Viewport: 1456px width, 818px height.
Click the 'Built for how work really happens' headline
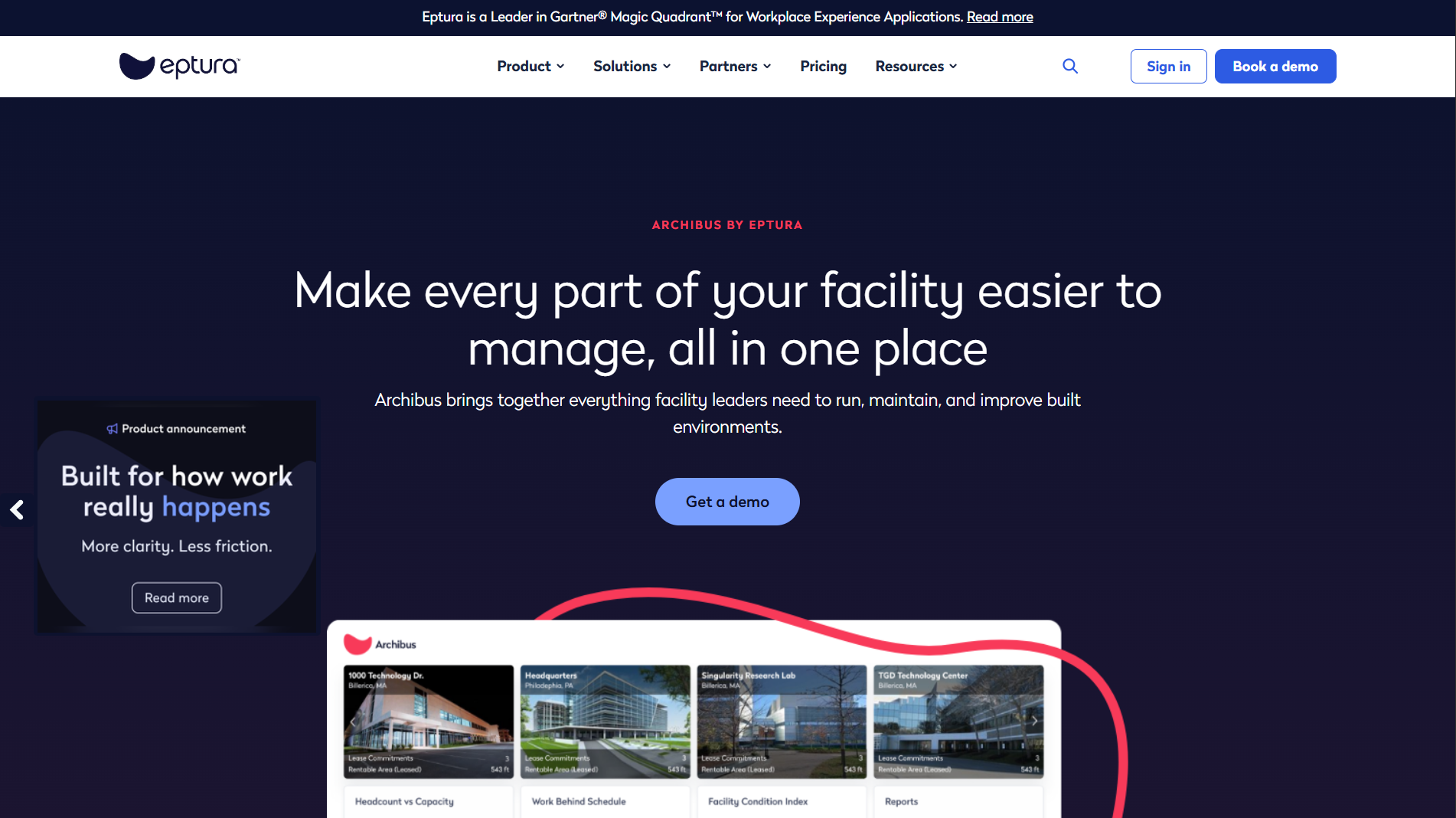177,491
